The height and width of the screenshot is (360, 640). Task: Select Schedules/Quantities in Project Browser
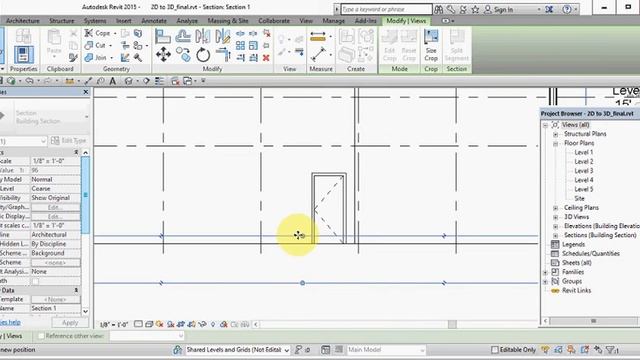pyautogui.click(x=591, y=253)
